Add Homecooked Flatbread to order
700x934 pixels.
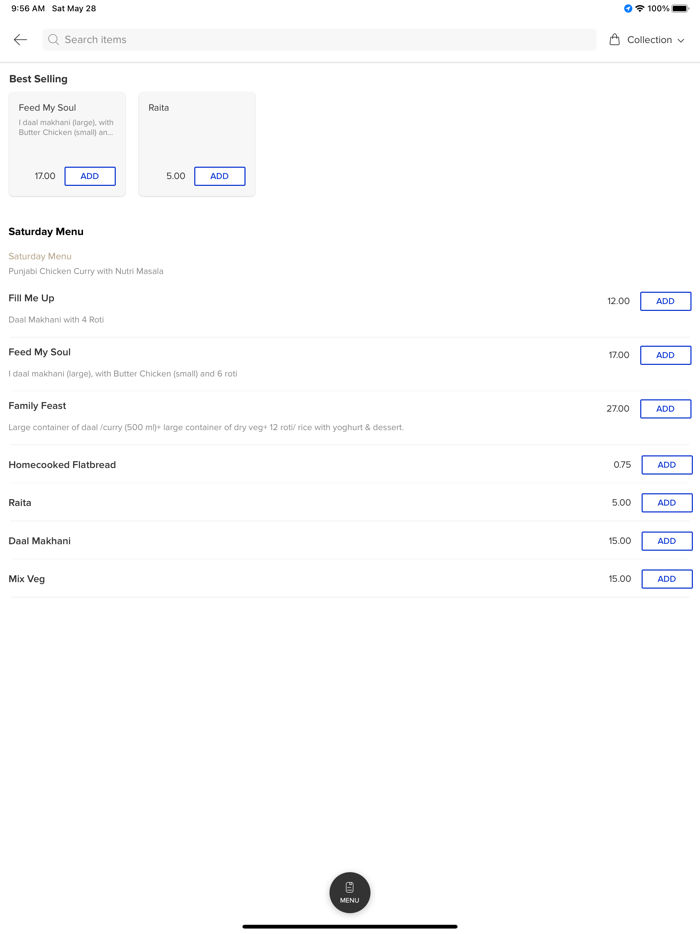pos(666,465)
